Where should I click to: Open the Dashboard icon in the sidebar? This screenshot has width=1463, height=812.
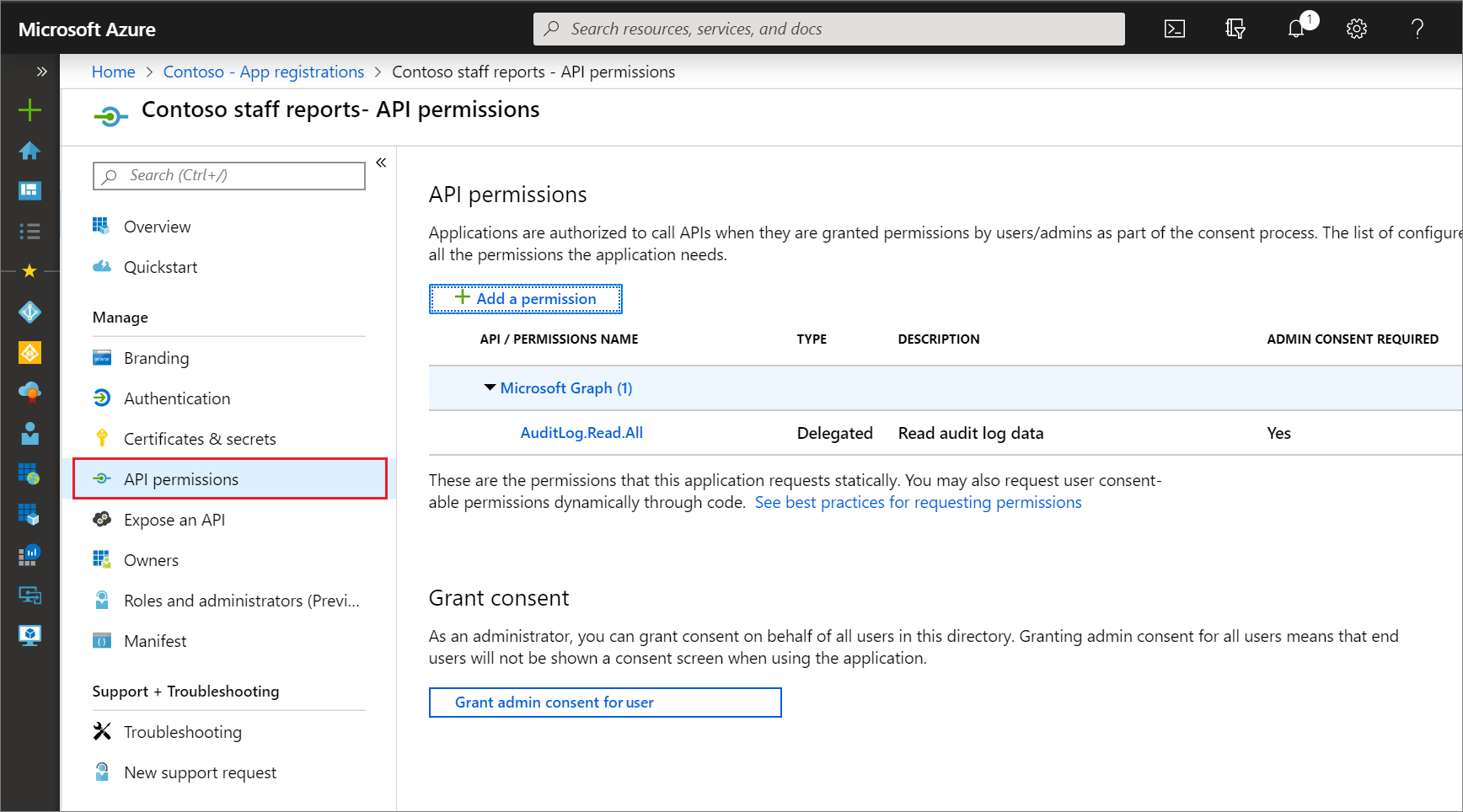click(29, 191)
